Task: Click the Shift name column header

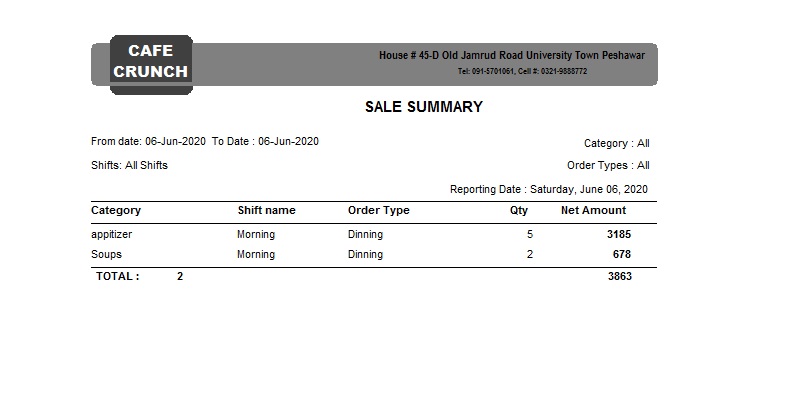Action: [x=266, y=210]
